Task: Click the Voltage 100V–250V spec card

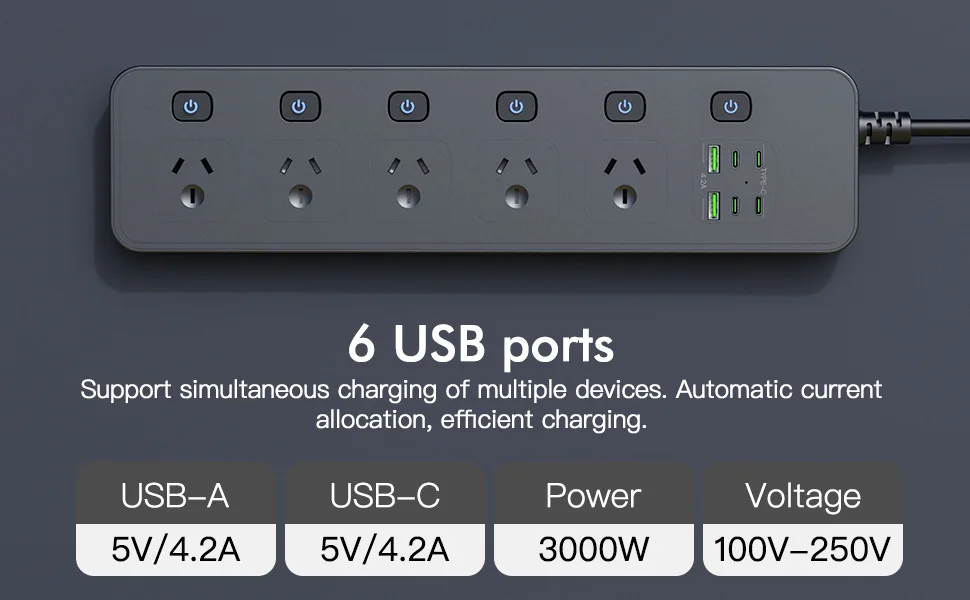Action: coord(803,519)
